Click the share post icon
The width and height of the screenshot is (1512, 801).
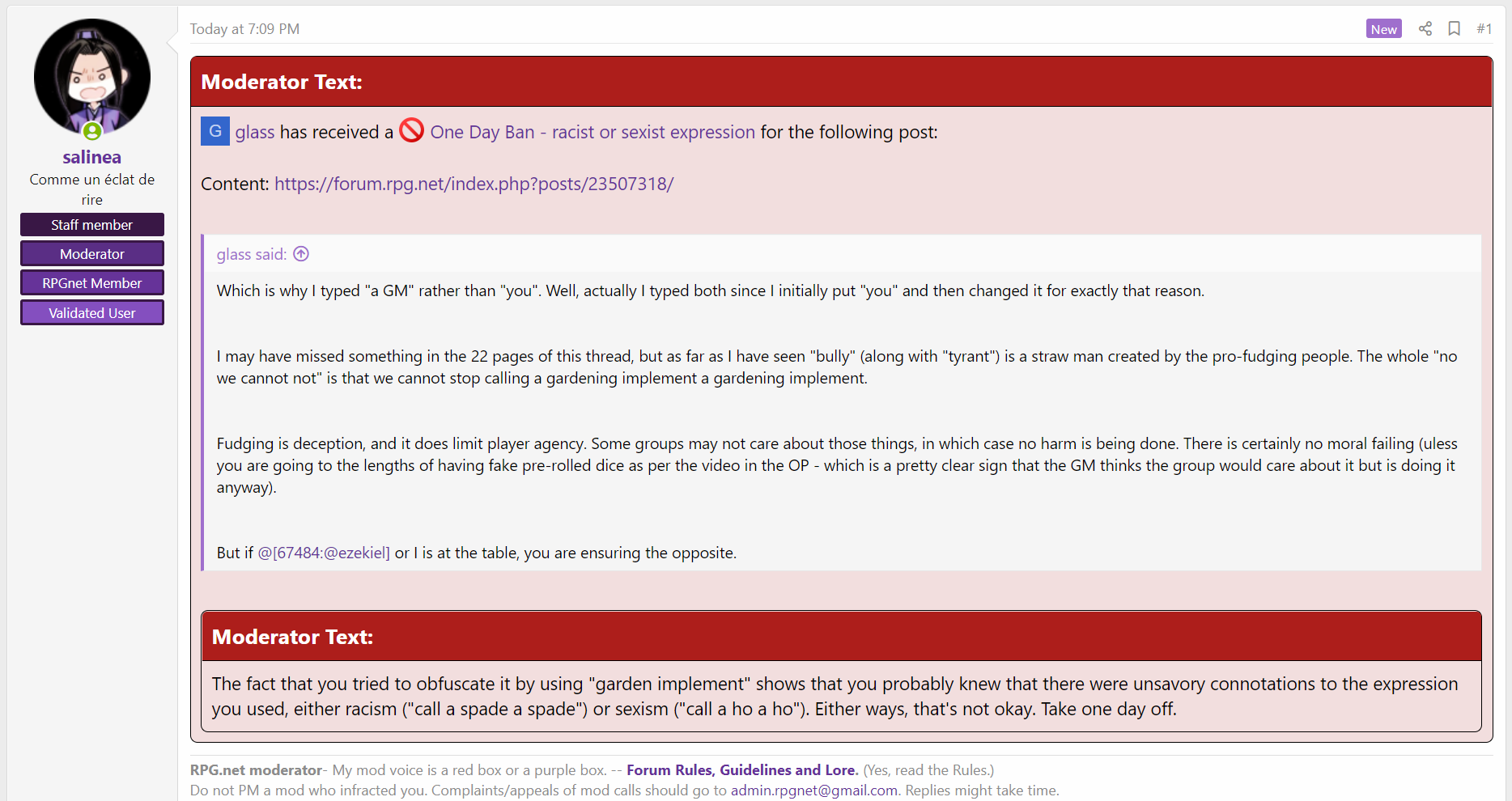click(x=1425, y=29)
